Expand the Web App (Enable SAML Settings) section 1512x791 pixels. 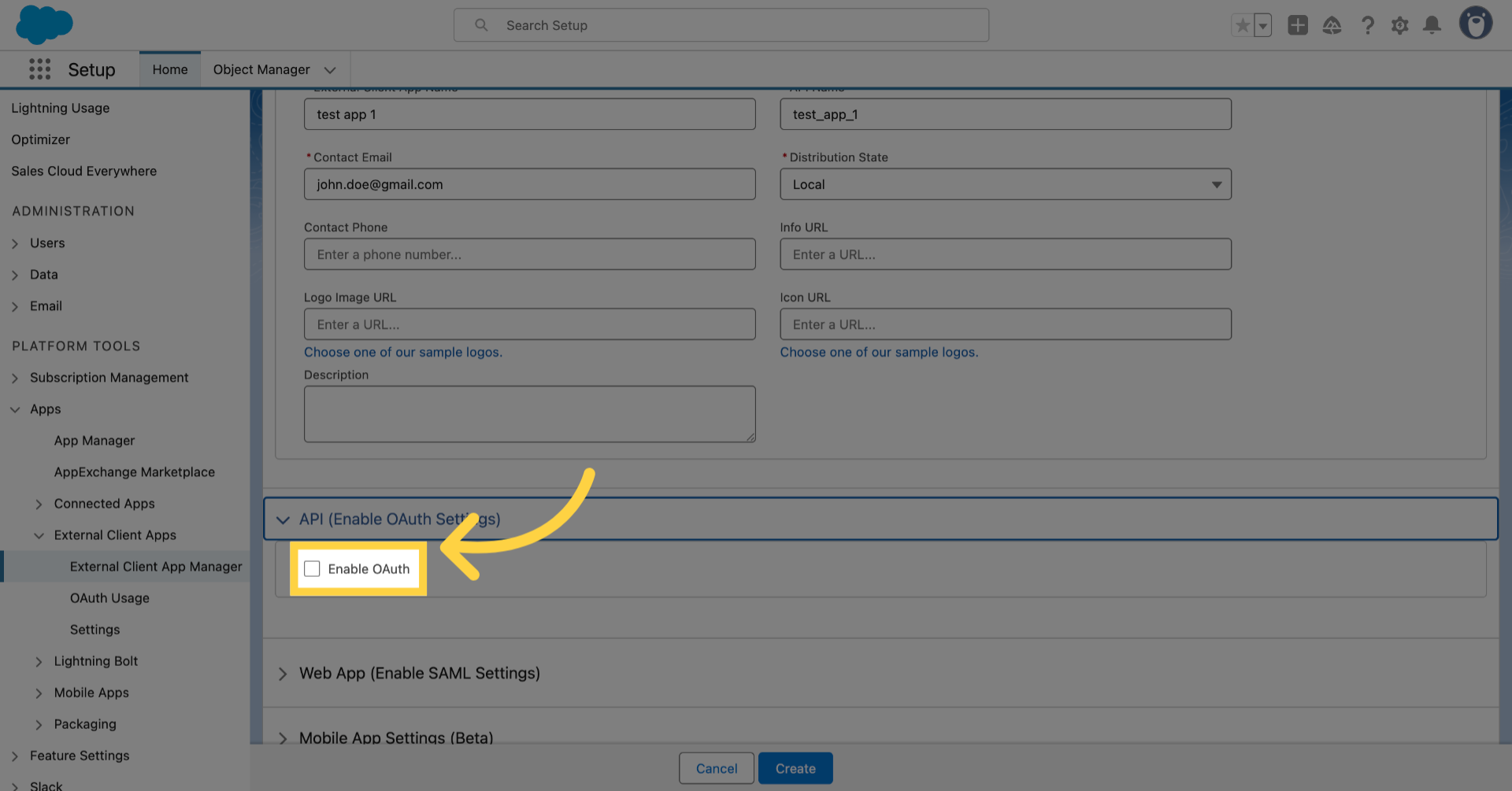(x=283, y=674)
